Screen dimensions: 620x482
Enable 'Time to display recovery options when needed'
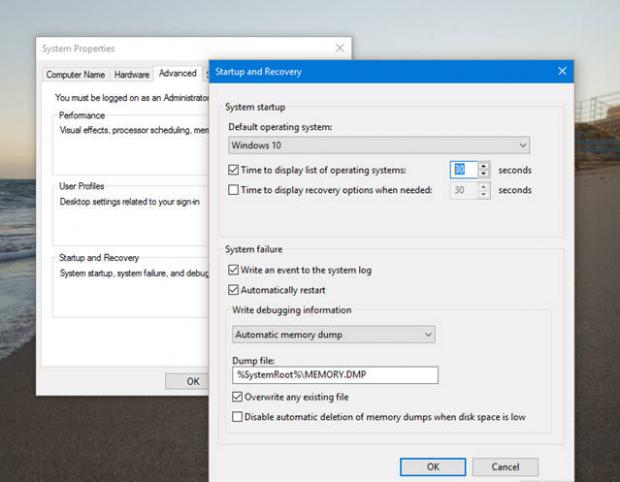tap(234, 190)
